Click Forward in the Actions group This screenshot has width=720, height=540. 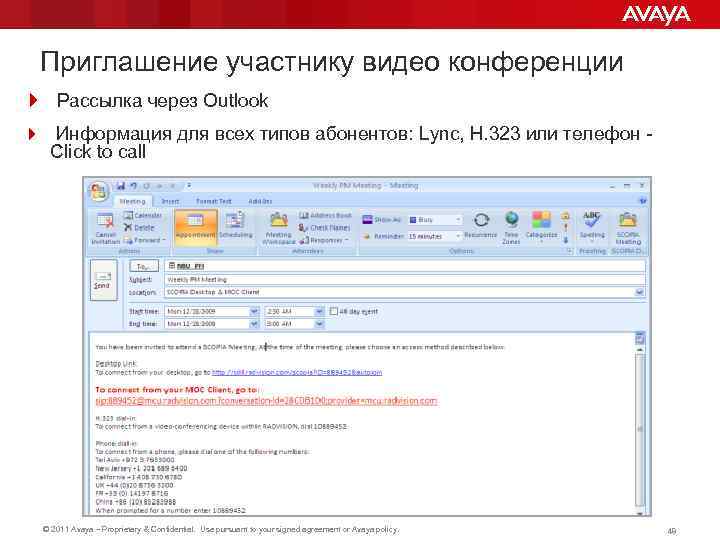pos(144,240)
